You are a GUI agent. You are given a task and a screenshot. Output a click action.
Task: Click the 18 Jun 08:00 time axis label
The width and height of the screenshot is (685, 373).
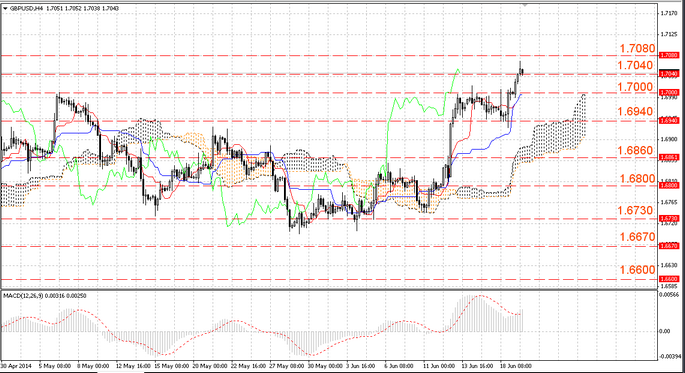tap(516, 366)
